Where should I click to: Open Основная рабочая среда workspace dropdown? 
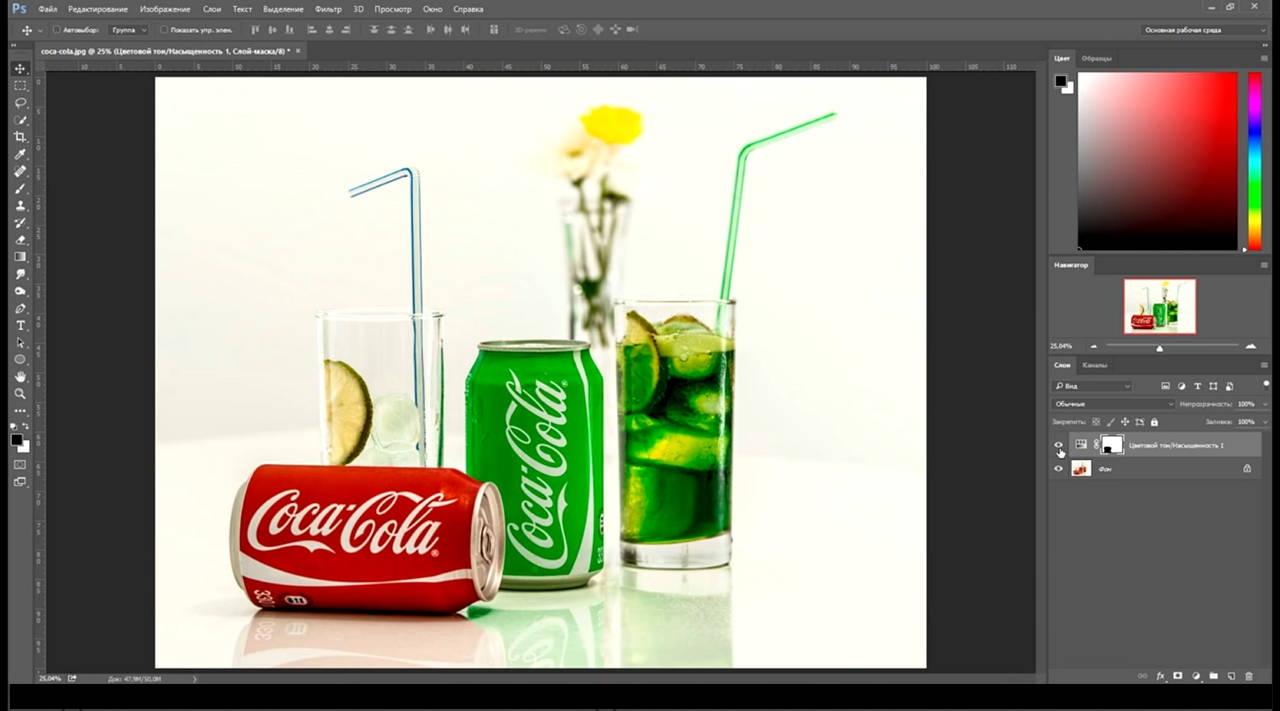[1204, 30]
